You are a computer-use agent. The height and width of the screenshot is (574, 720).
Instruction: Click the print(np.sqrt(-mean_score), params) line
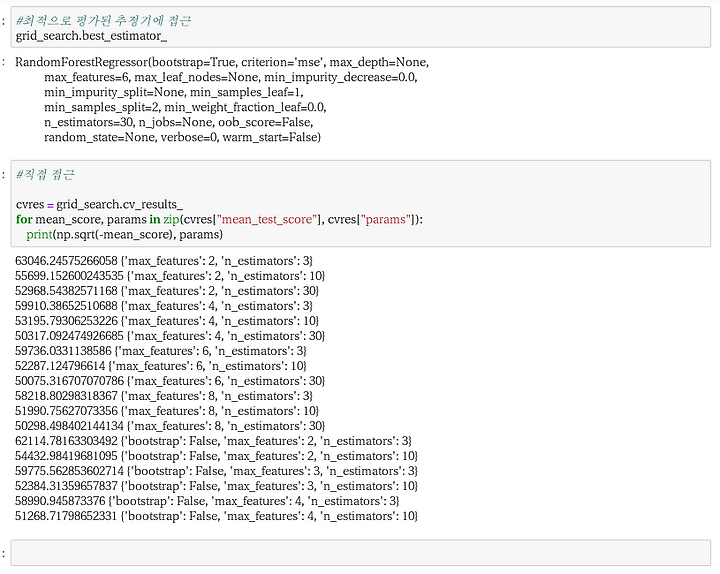coord(124,235)
